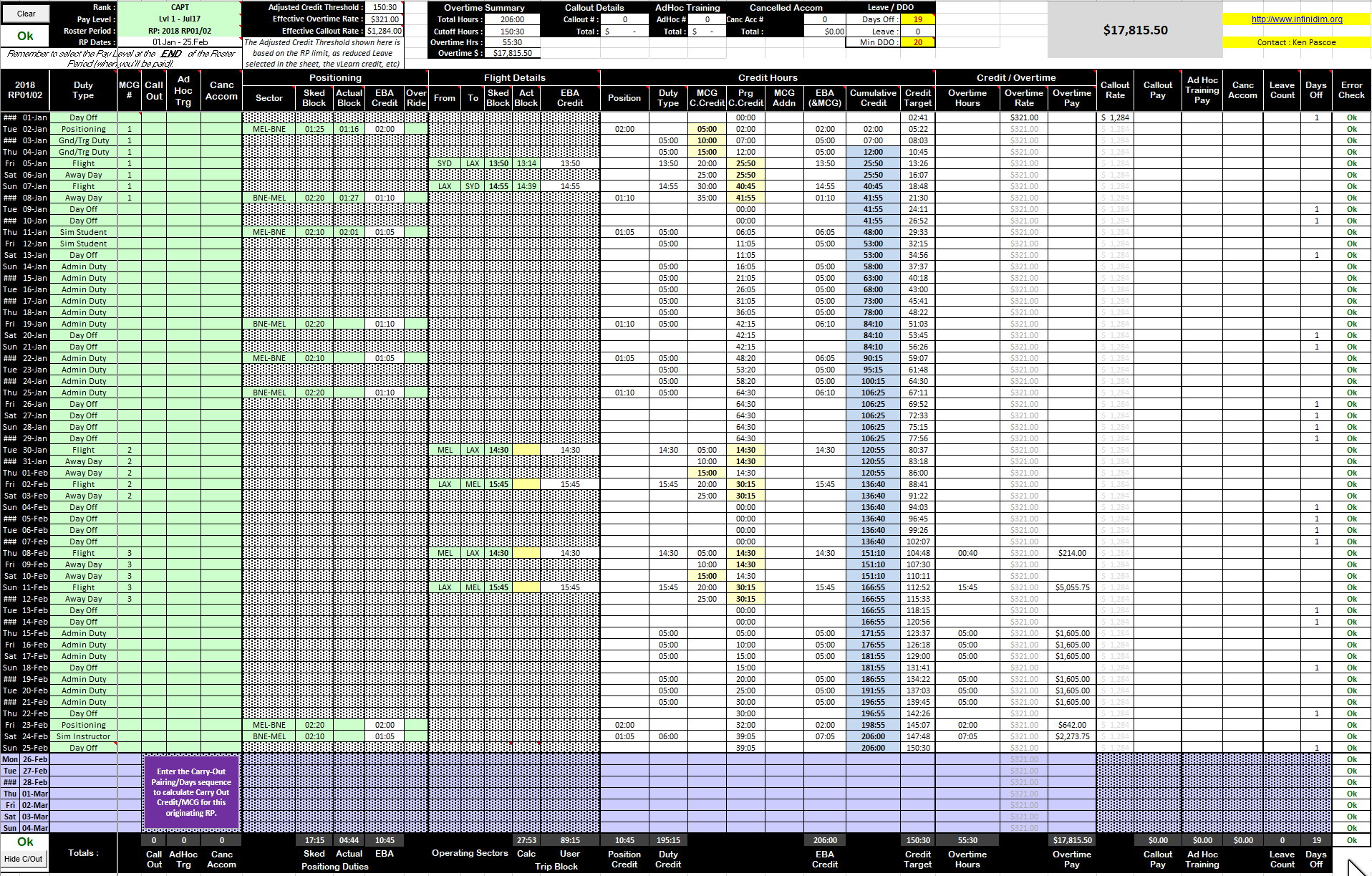Select RP Dates cell 01.Jan - 25.Feb
This screenshot has width=1372, height=876.
point(180,42)
